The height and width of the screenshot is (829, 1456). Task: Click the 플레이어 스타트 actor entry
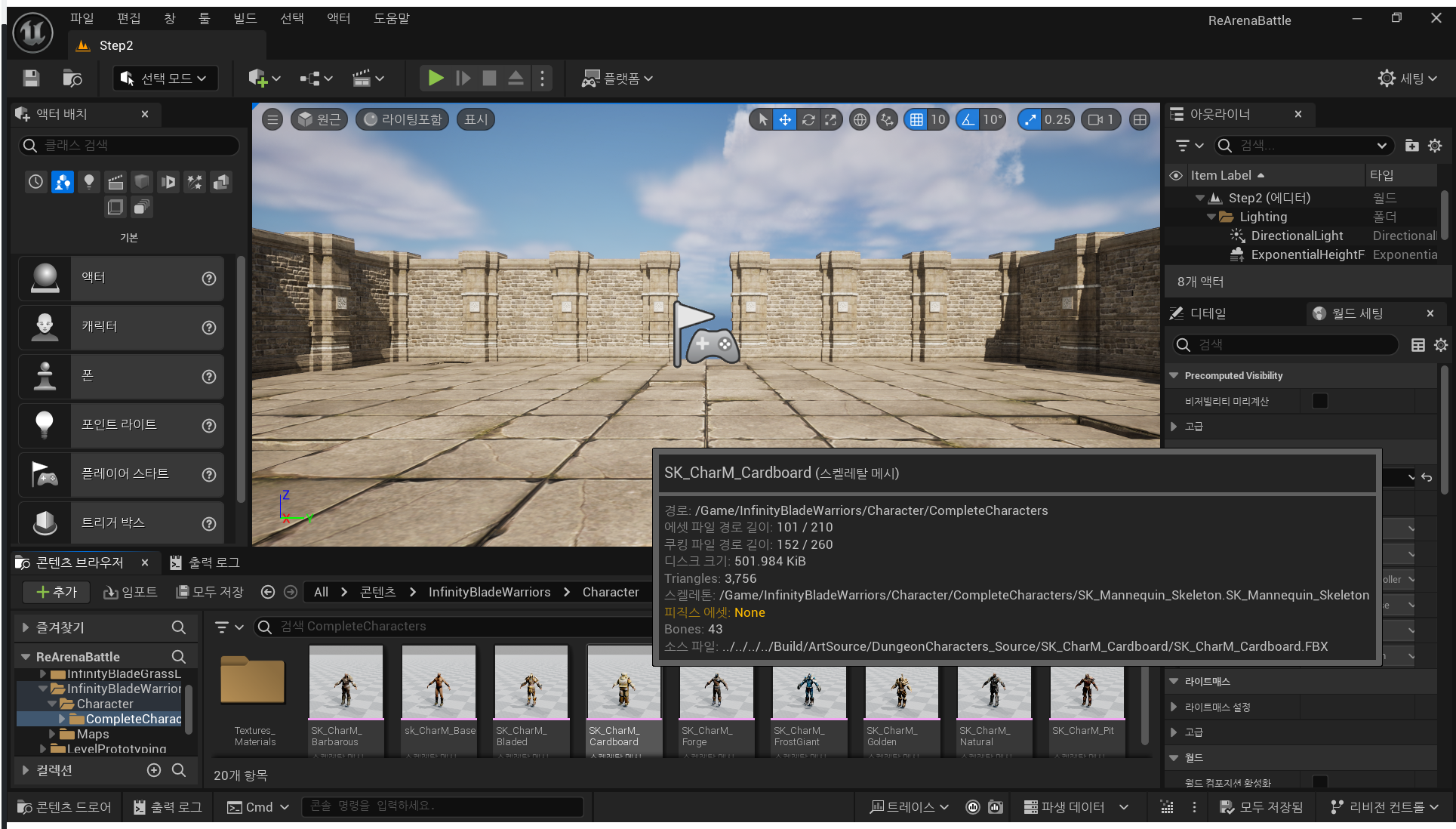tap(121, 474)
